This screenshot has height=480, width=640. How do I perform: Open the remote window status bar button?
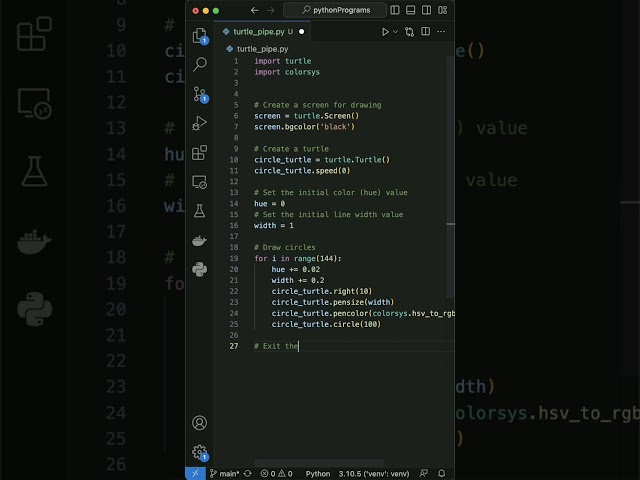coord(195,473)
